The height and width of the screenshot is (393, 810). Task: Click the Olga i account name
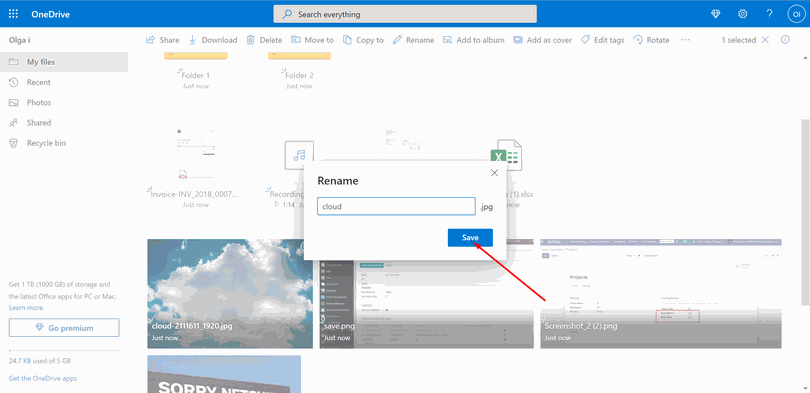[x=20, y=40]
